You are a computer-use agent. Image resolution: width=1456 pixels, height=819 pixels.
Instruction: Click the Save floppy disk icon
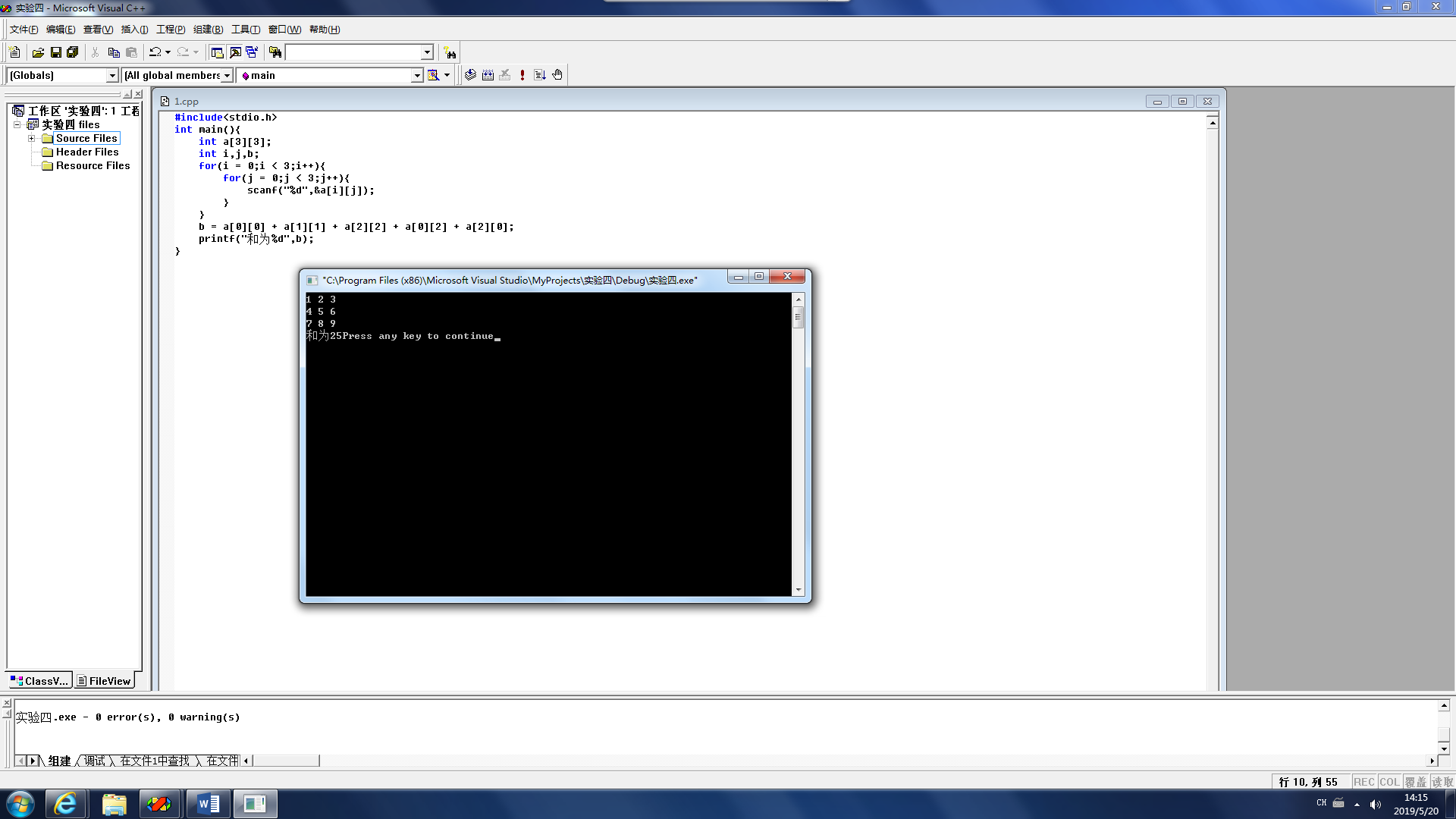(55, 52)
